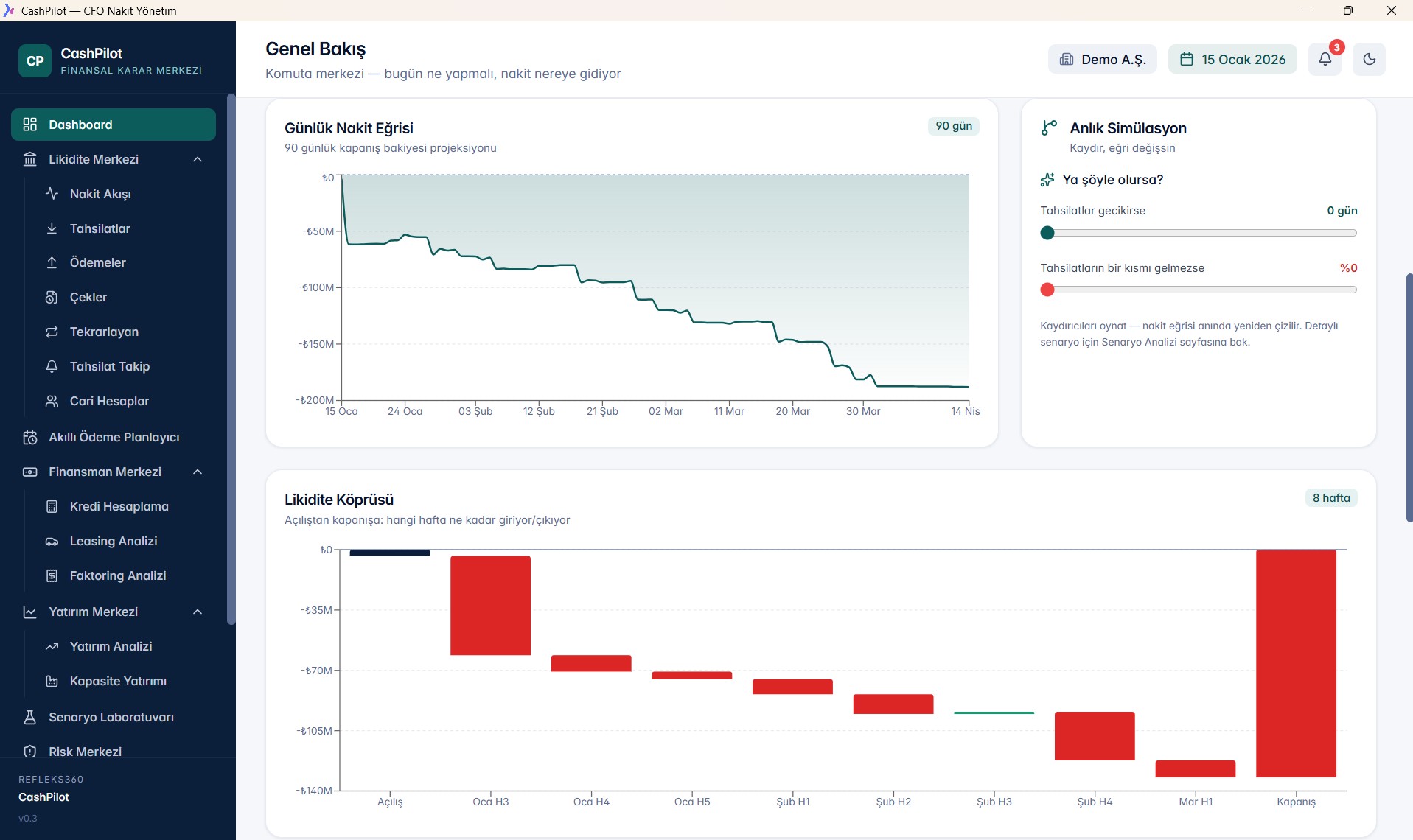Image resolution: width=1413 pixels, height=840 pixels.
Task: Open Akıllı Ödeme Planlayıcı
Action: (114, 437)
